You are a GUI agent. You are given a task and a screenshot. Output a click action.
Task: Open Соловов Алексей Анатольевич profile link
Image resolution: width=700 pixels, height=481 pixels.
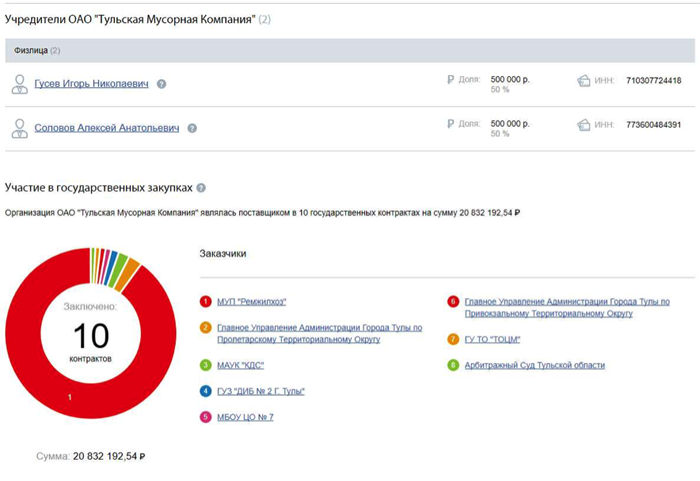click(x=107, y=129)
